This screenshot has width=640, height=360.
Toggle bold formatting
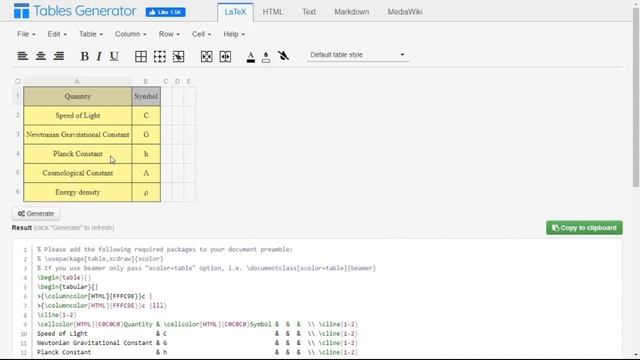click(84, 56)
